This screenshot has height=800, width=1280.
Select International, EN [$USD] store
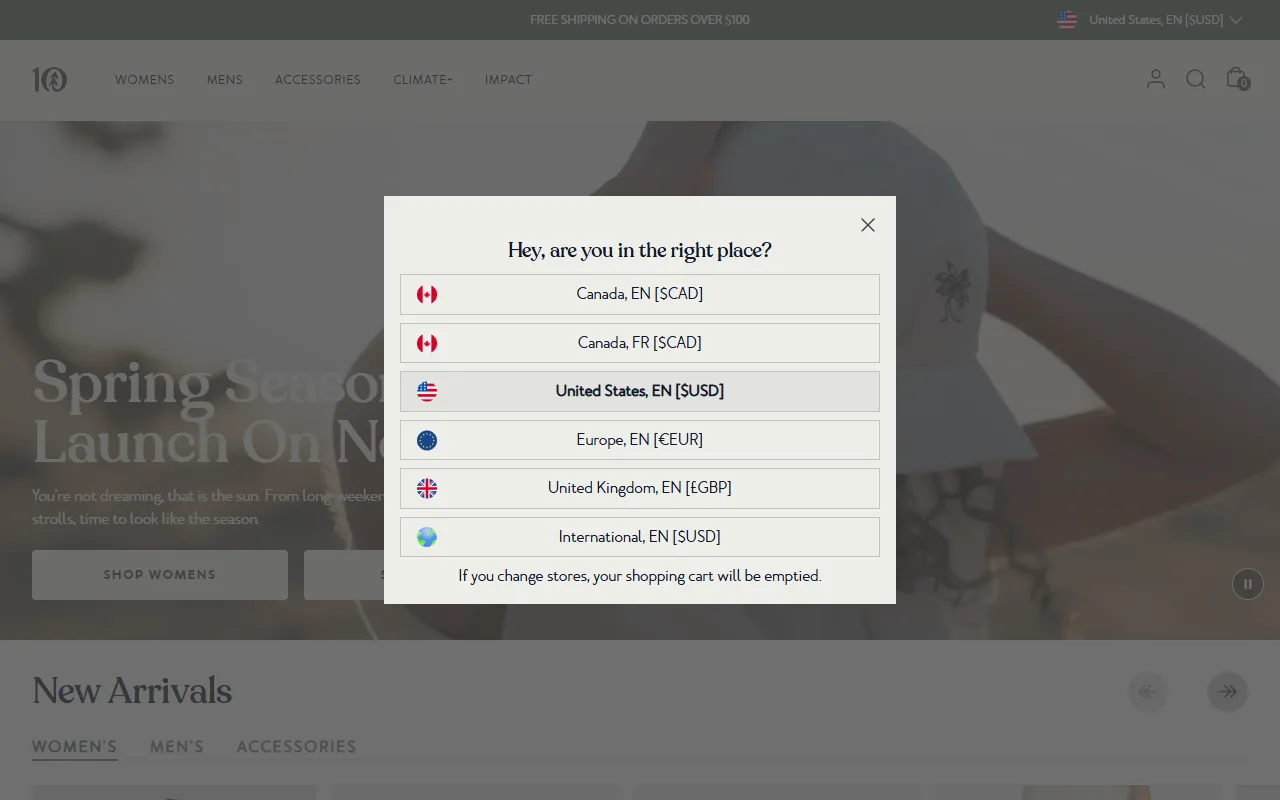(x=640, y=537)
